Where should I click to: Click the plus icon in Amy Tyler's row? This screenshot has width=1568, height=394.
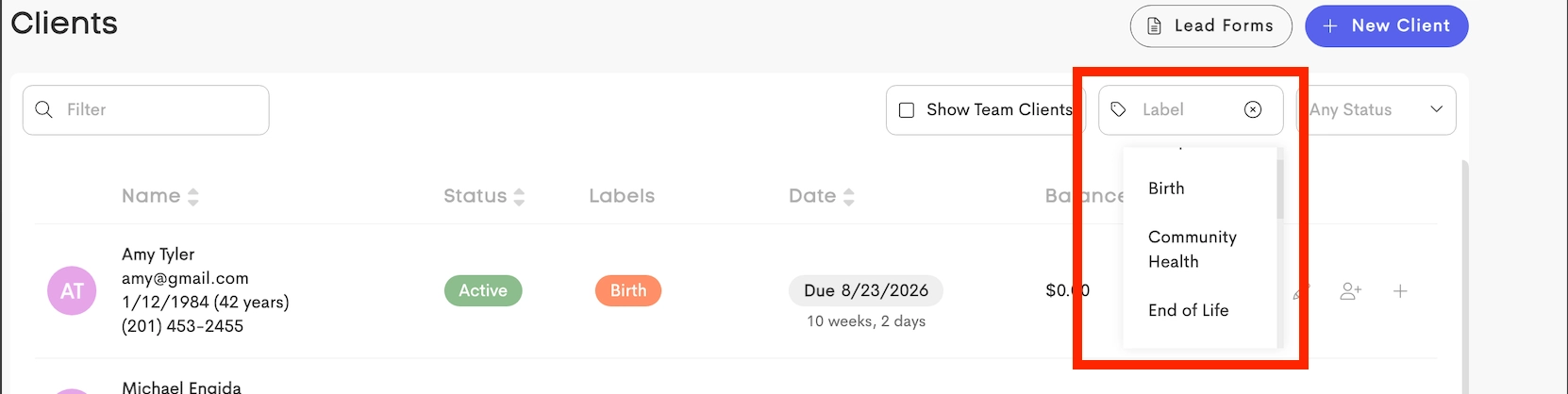[1400, 291]
